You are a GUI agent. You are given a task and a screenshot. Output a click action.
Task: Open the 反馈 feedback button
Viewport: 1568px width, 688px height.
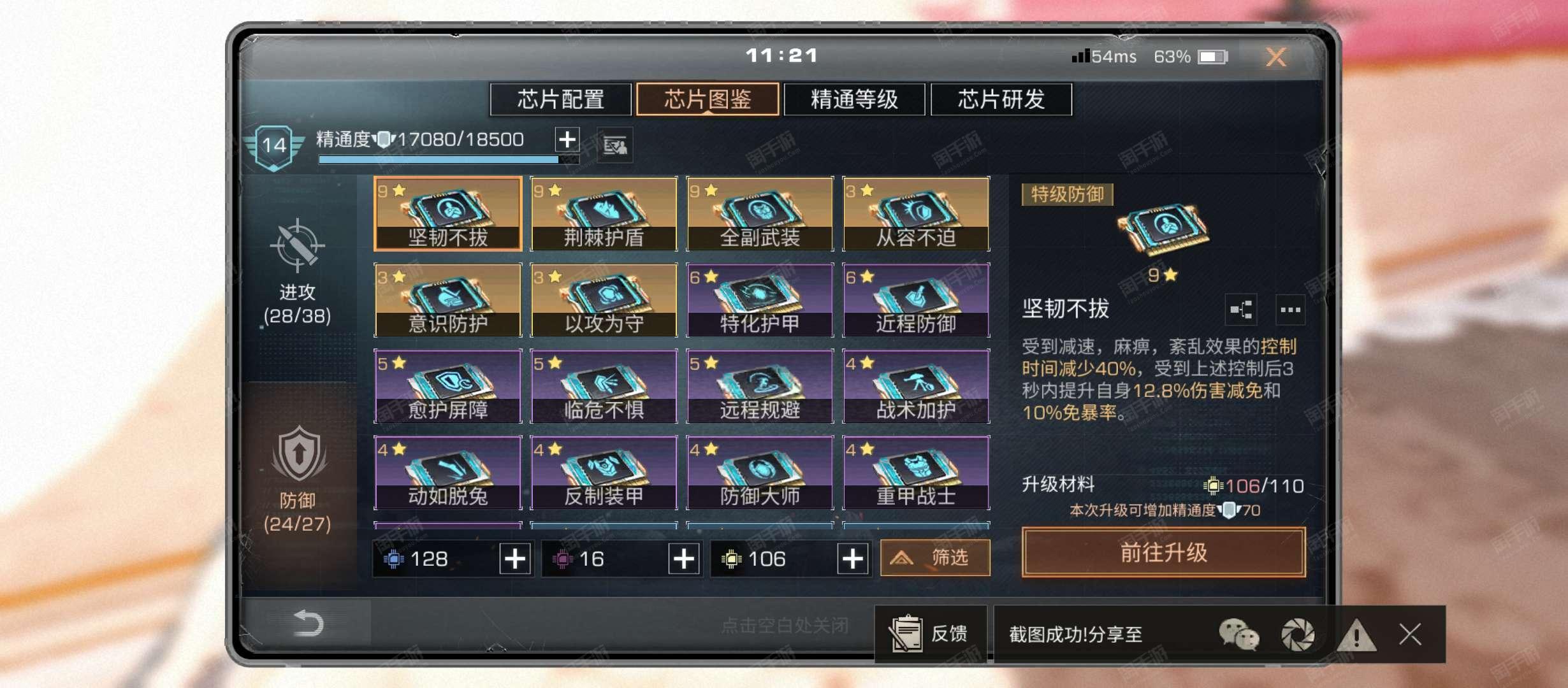click(x=931, y=634)
